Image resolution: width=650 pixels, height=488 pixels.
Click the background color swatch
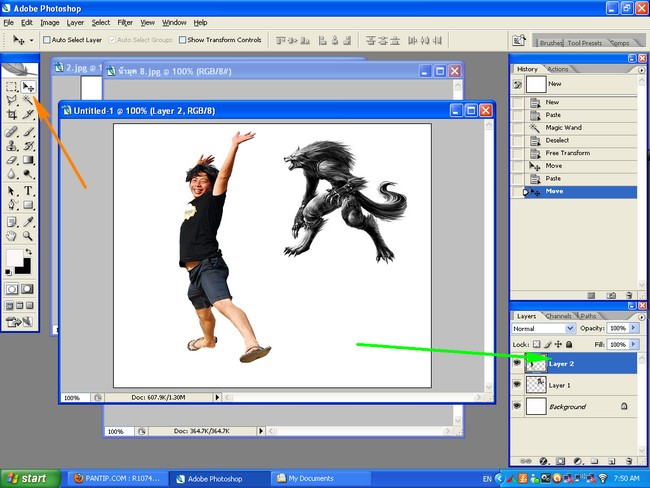[x=26, y=268]
